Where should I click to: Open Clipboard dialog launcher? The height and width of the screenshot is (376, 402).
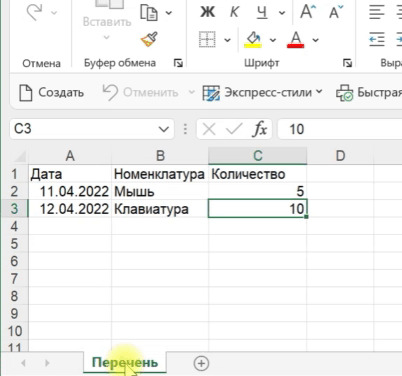(x=178, y=63)
